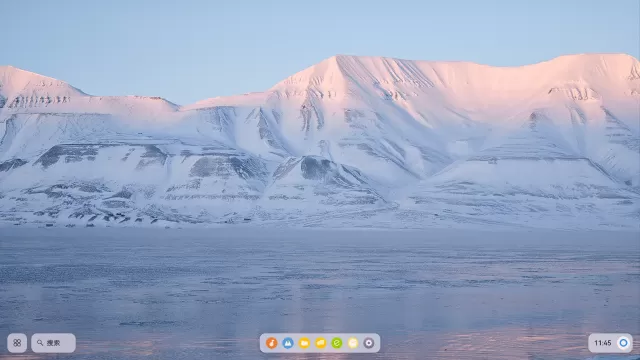The image size is (640, 360).
Task: Open the yellow stacked-files icon in dock
Action: click(x=320, y=343)
